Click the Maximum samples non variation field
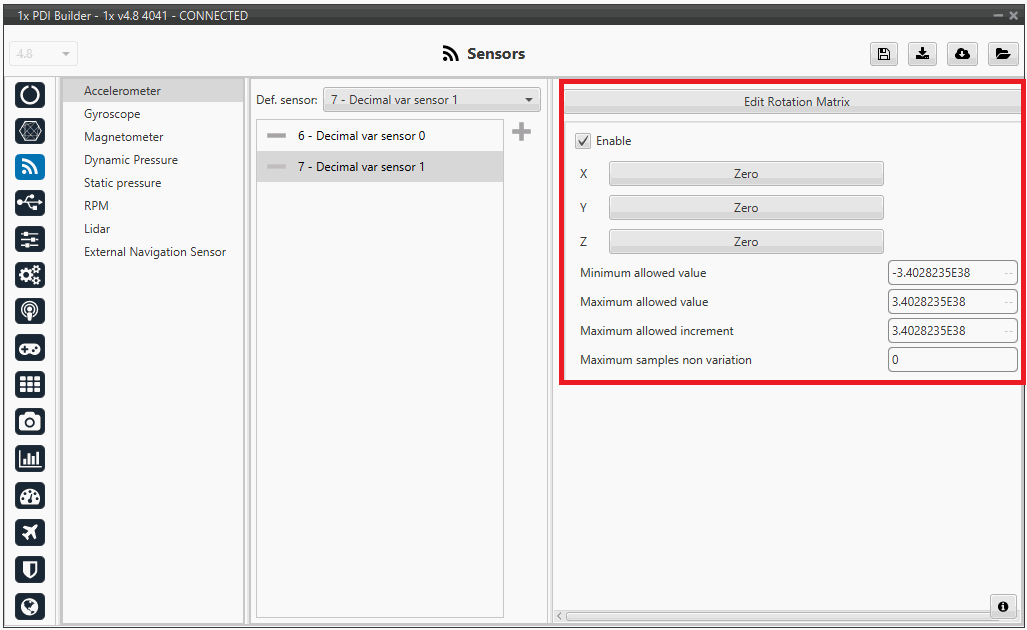 (x=952, y=360)
